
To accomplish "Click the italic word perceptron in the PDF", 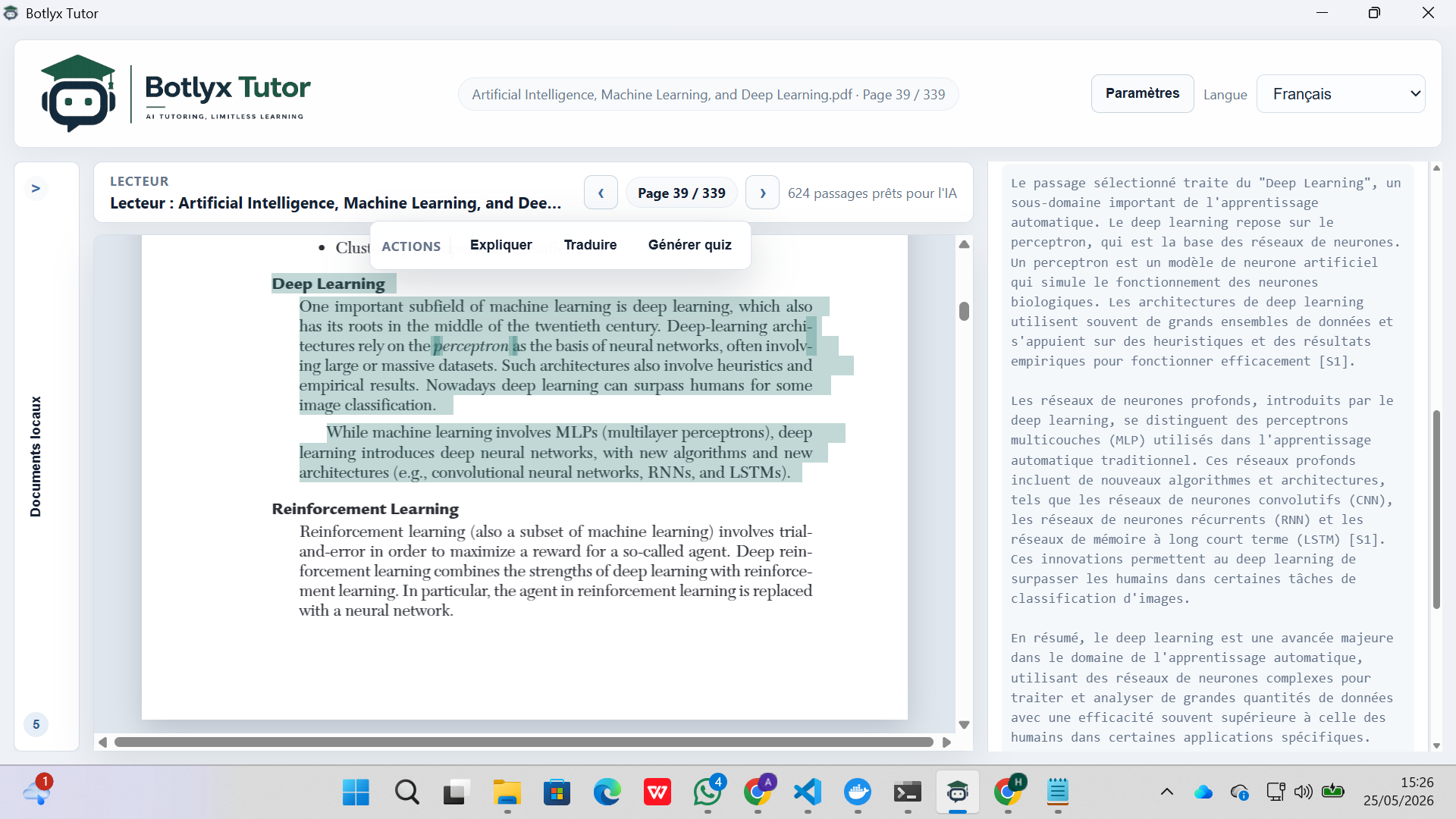I will (471, 346).
